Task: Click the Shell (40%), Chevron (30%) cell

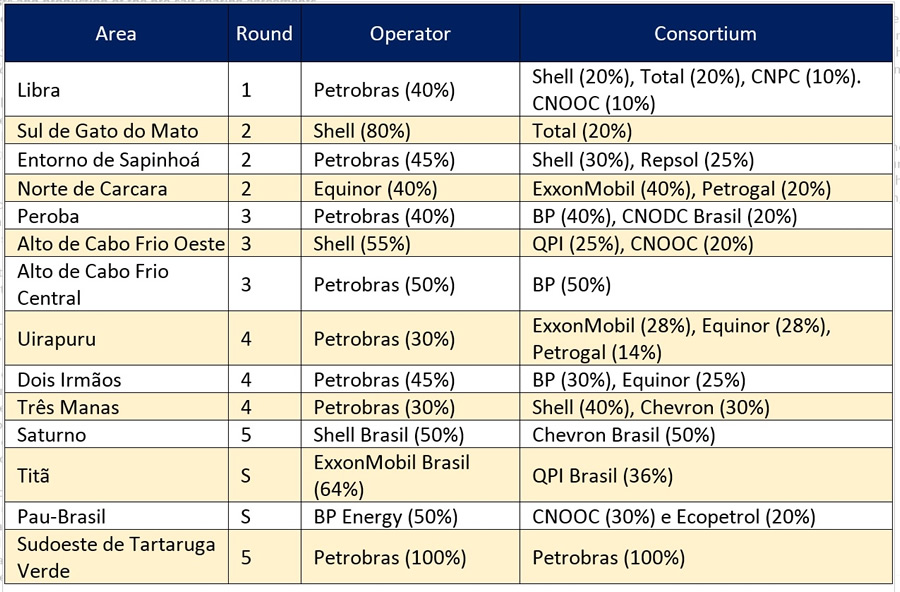Action: click(x=706, y=407)
